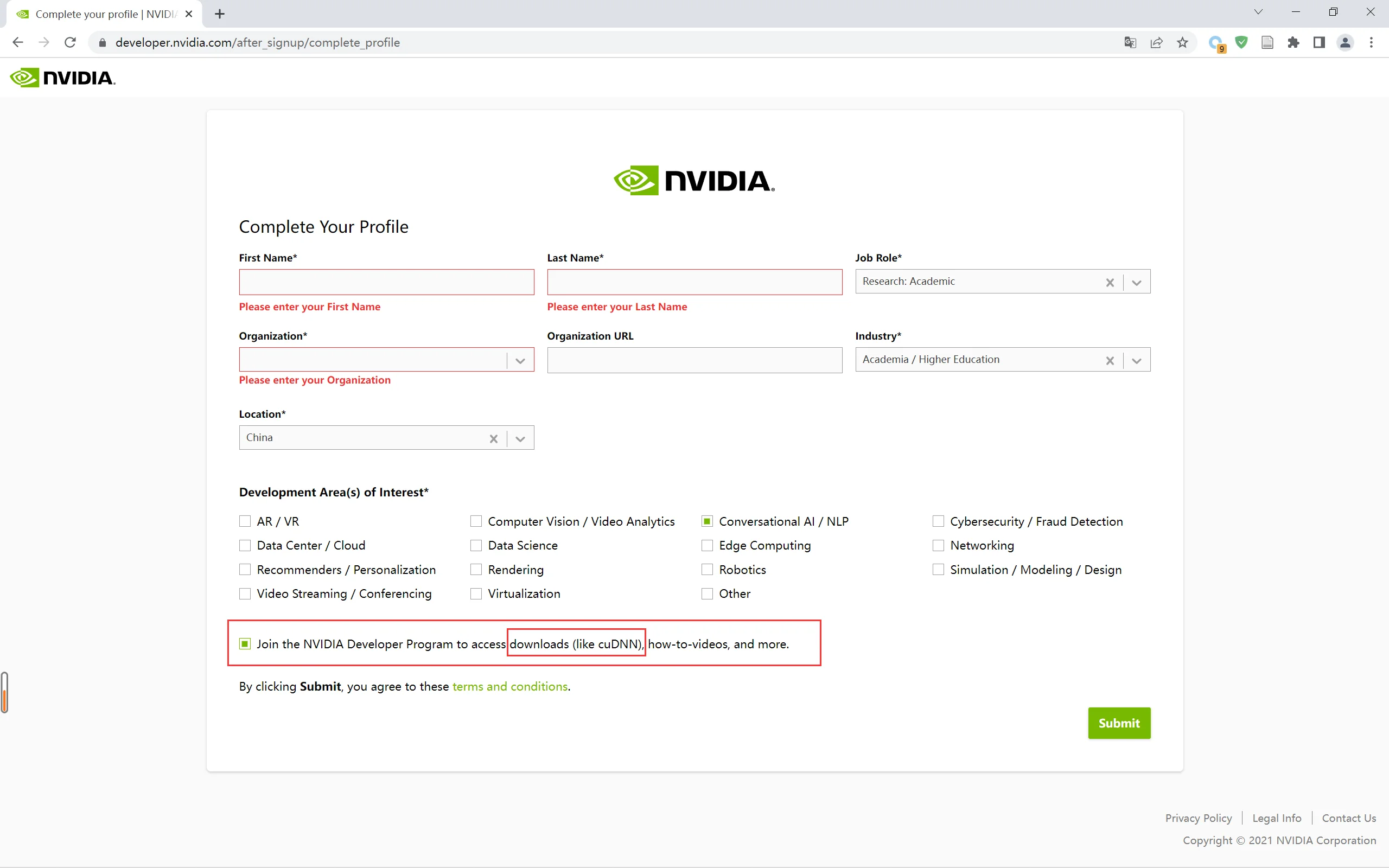This screenshot has width=1389, height=868.
Task: Open the Chrome three-dot menu
Action: click(x=1371, y=42)
